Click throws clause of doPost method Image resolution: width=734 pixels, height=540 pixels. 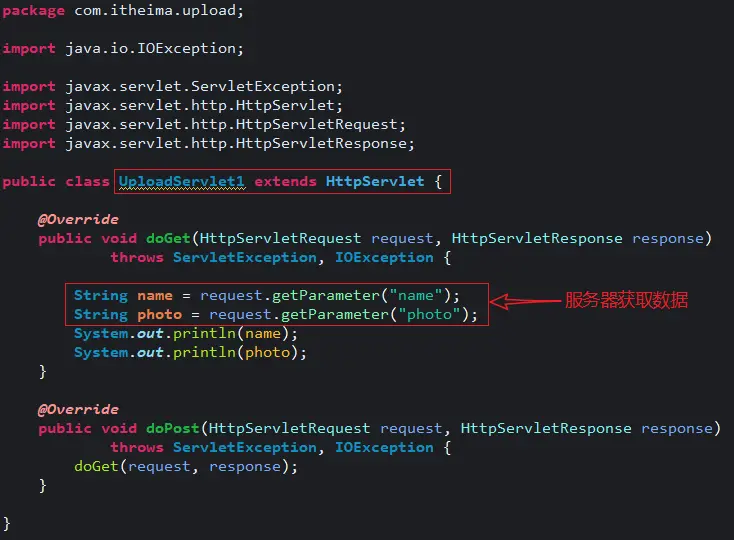click(x=280, y=447)
